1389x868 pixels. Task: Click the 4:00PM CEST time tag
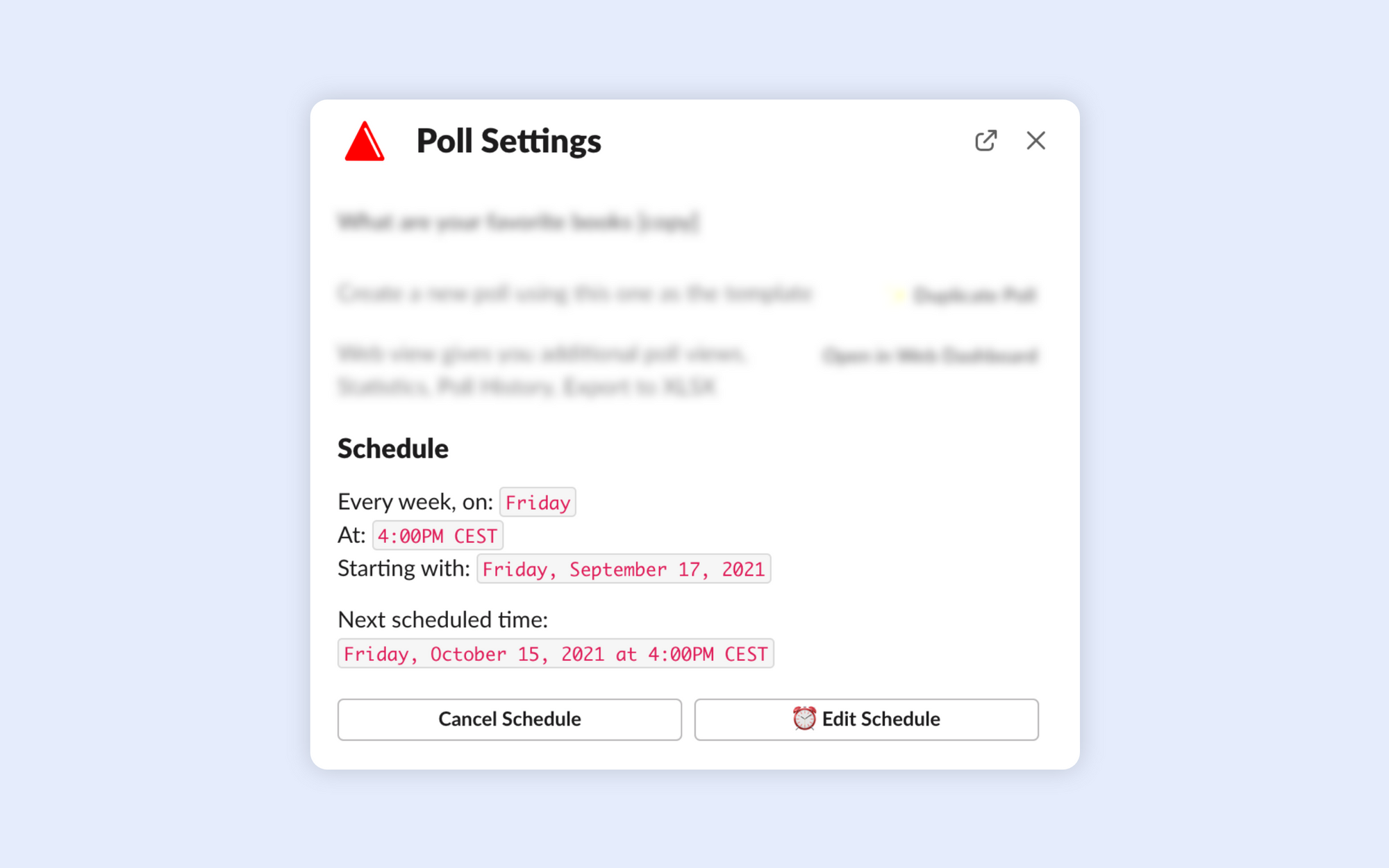[x=438, y=535]
